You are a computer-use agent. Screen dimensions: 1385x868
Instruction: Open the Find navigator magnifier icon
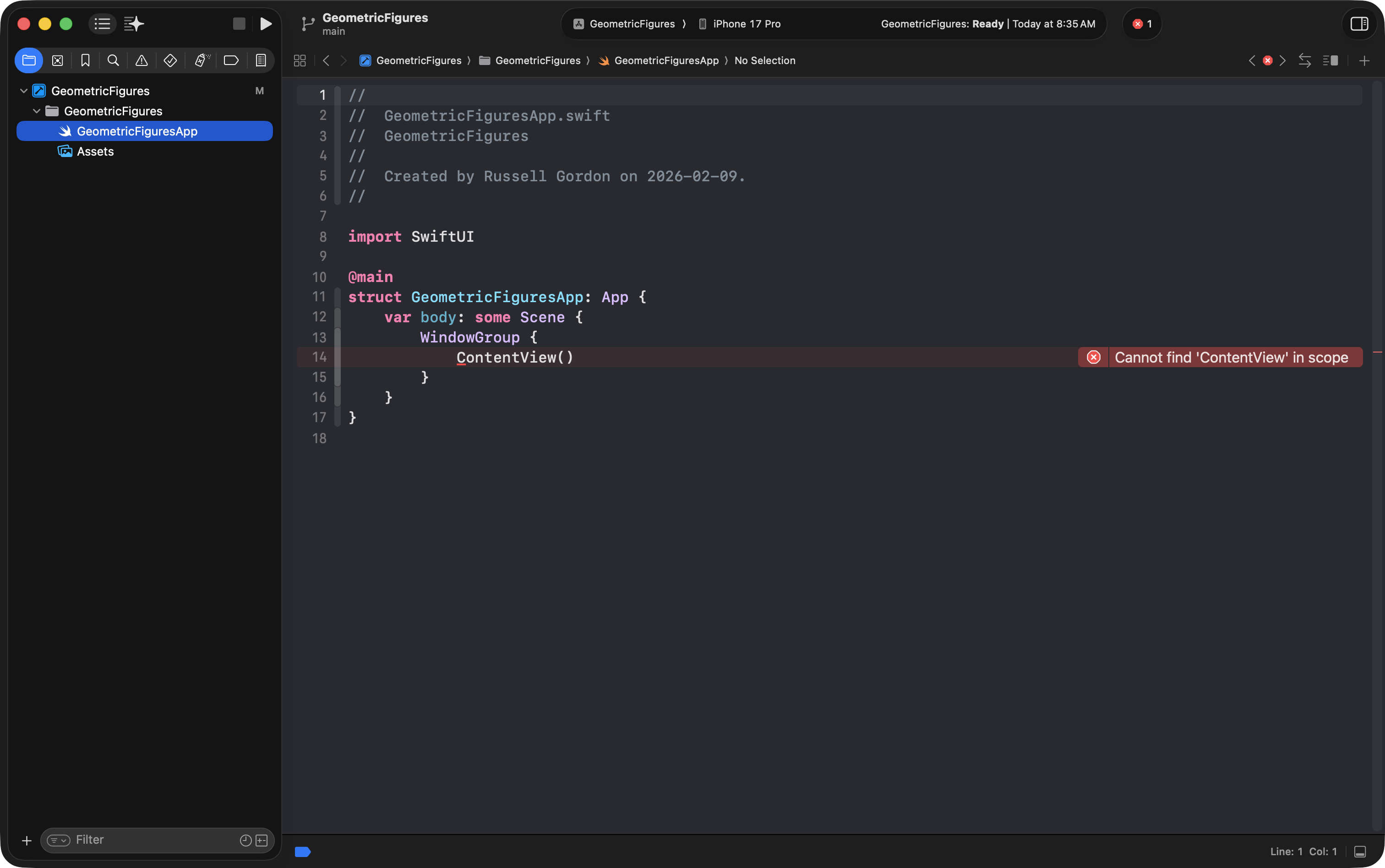113,60
